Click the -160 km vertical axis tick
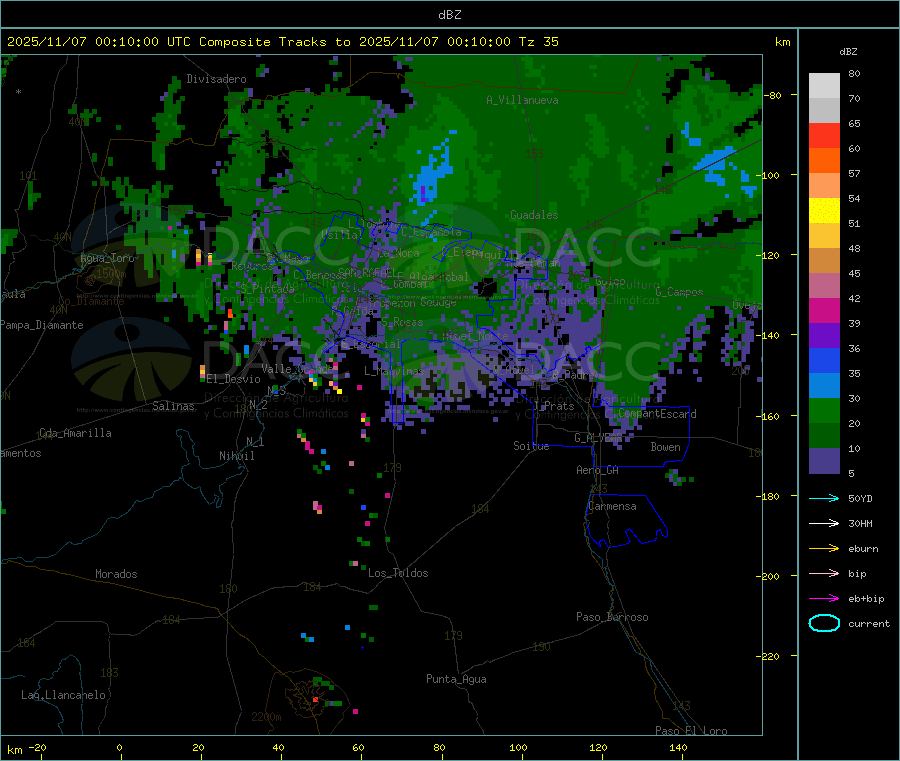 [x=770, y=416]
